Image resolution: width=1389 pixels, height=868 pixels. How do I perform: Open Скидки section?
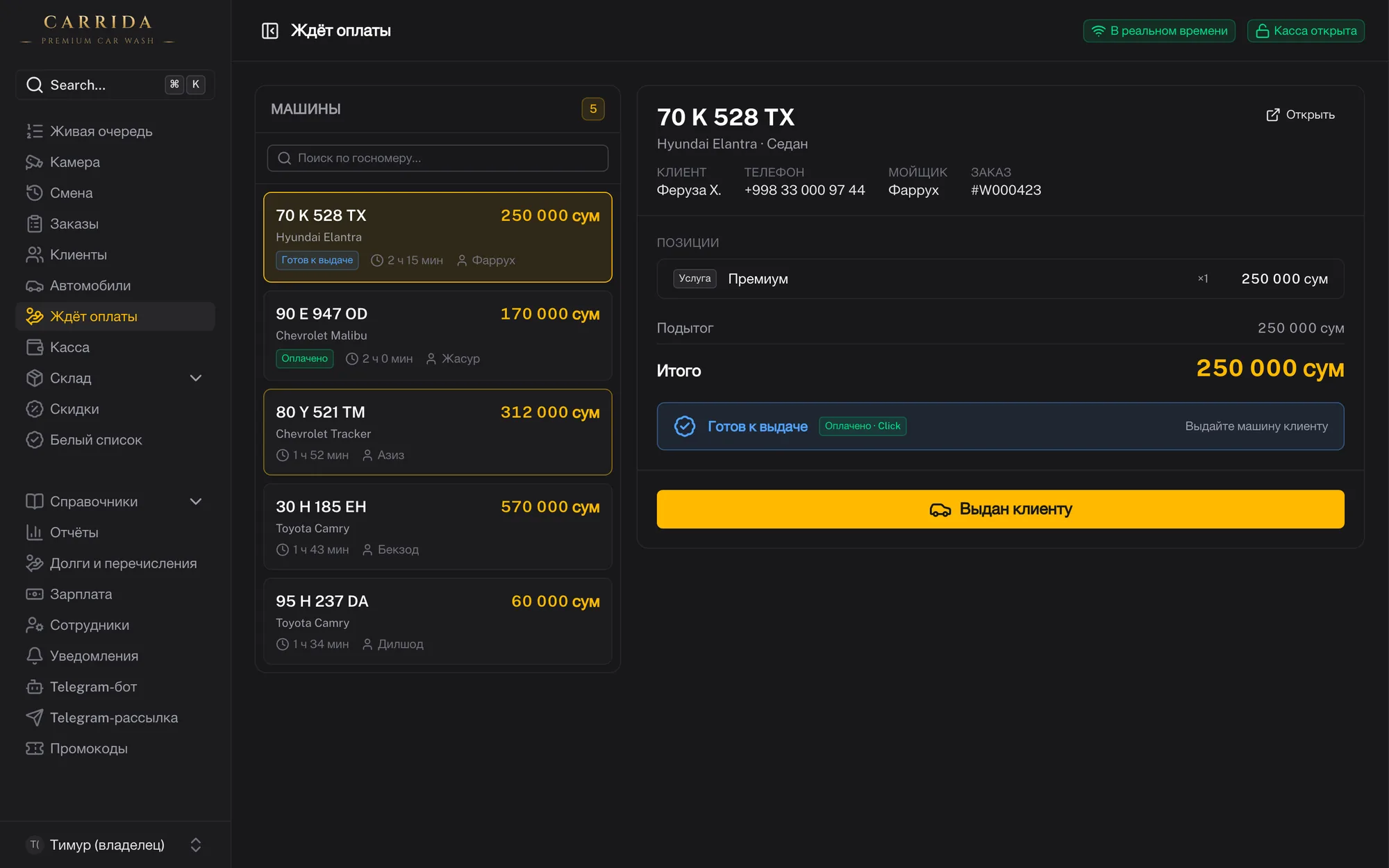[x=115, y=409]
